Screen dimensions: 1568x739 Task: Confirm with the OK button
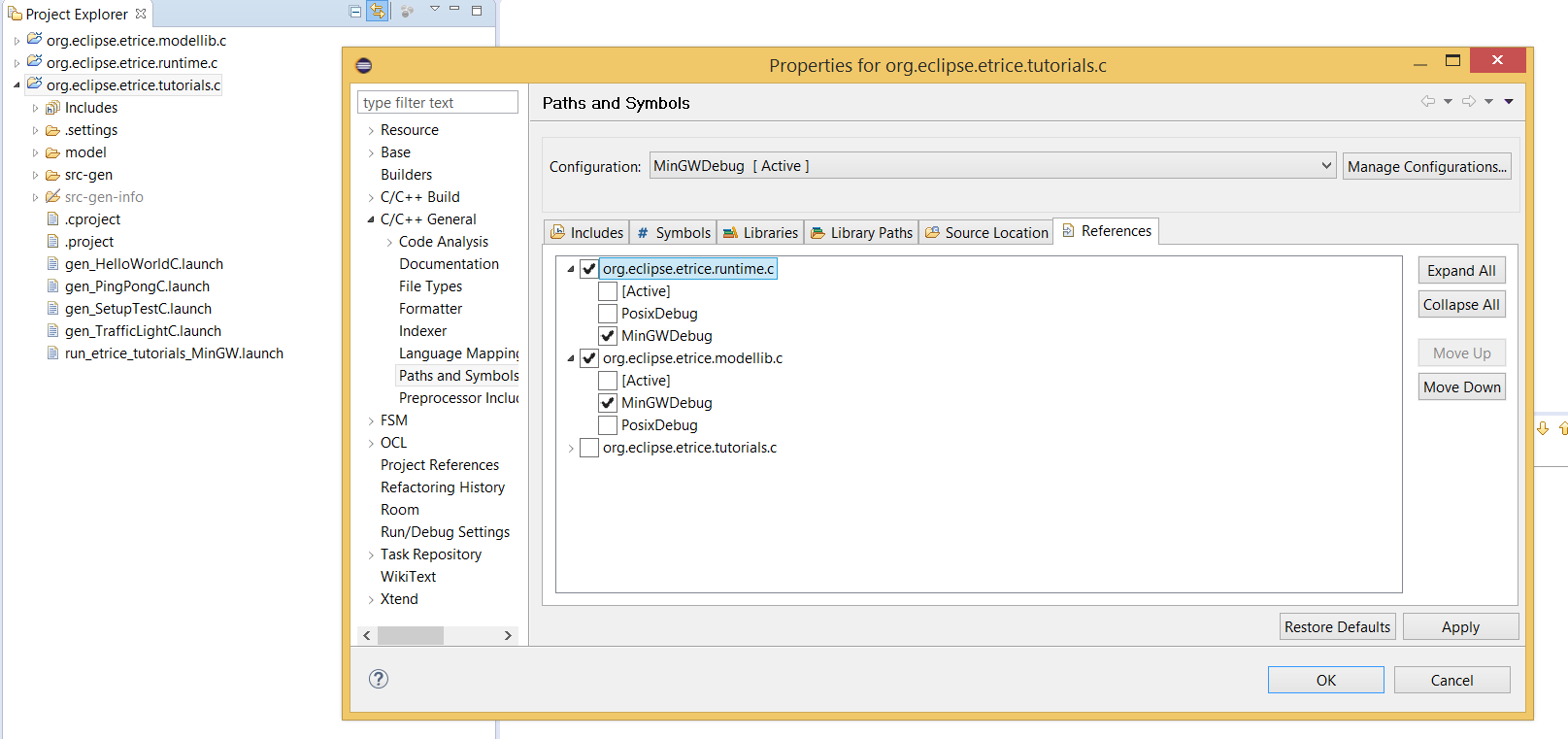click(1325, 680)
